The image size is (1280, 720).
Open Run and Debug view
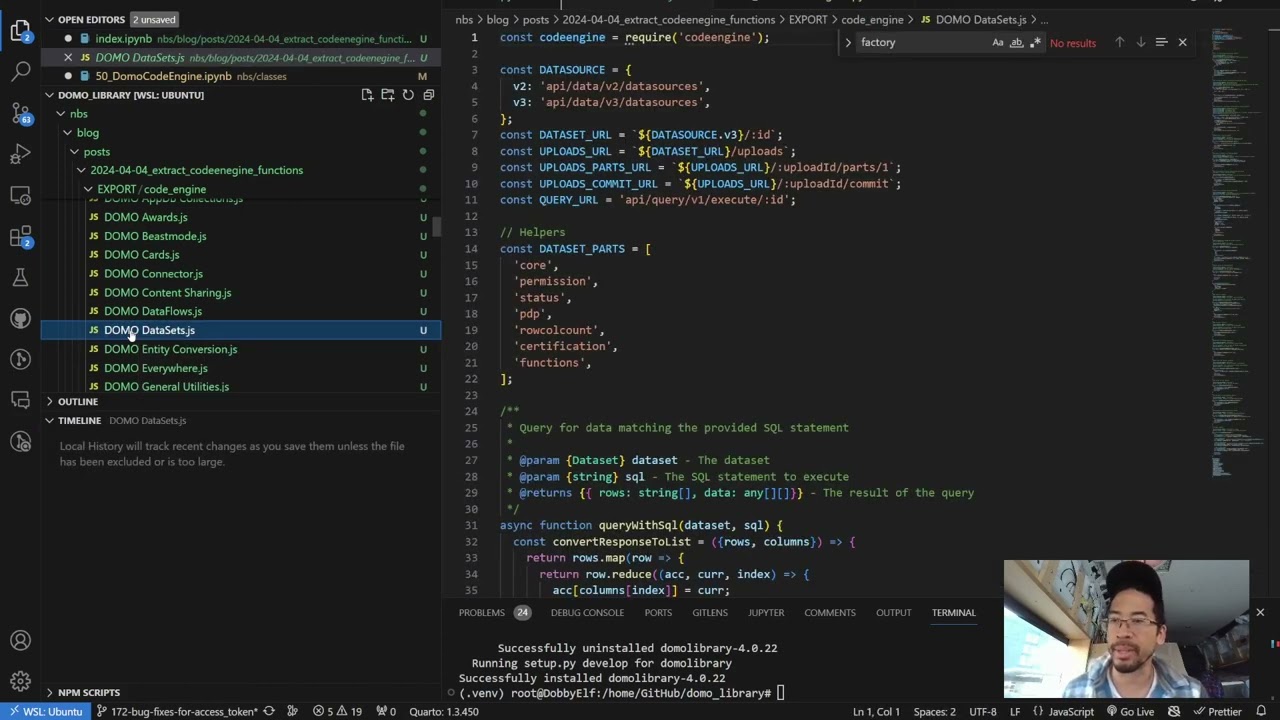coord(20,154)
